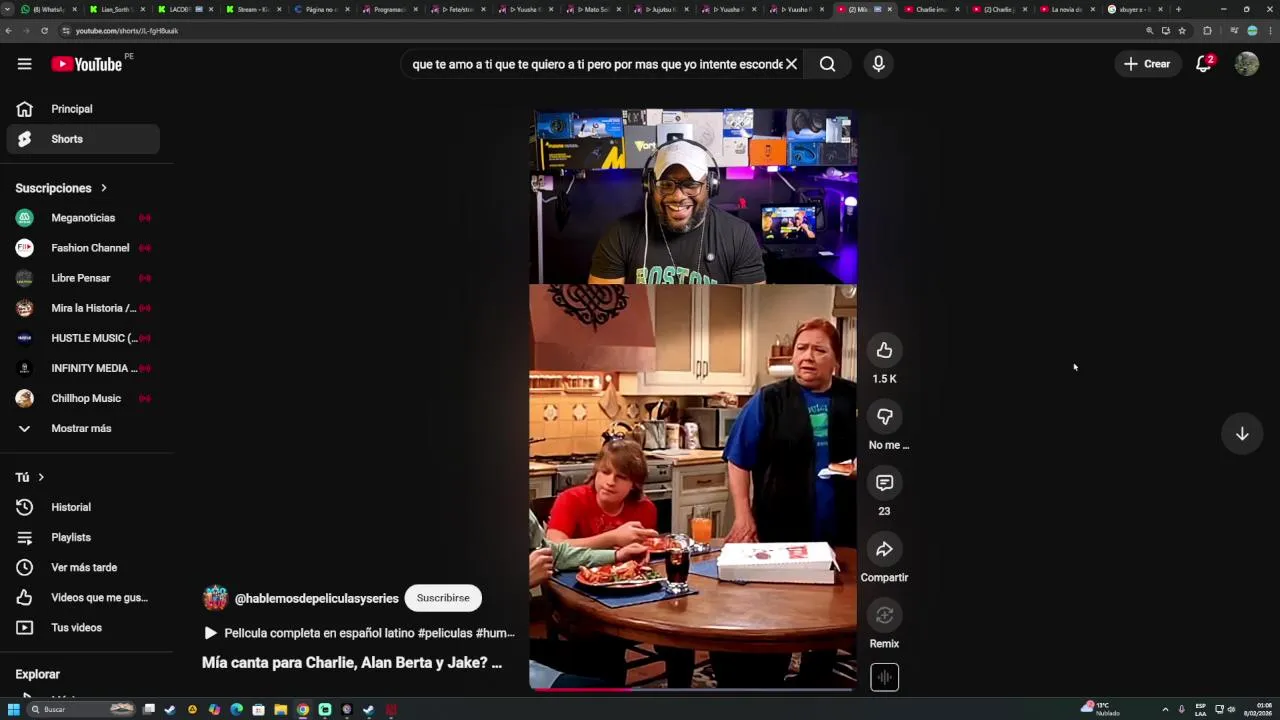The height and width of the screenshot is (720, 1280).
Task: Subscribe with the Suscribirse button
Action: 443,598
